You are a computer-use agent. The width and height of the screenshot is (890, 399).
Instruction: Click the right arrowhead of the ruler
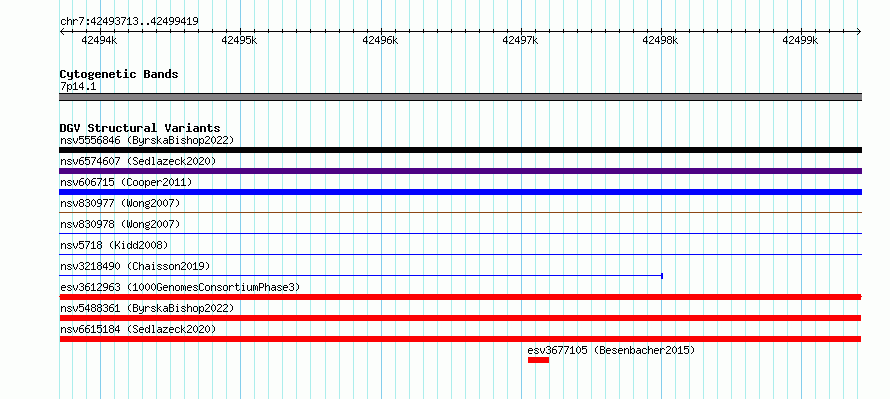[859, 32]
